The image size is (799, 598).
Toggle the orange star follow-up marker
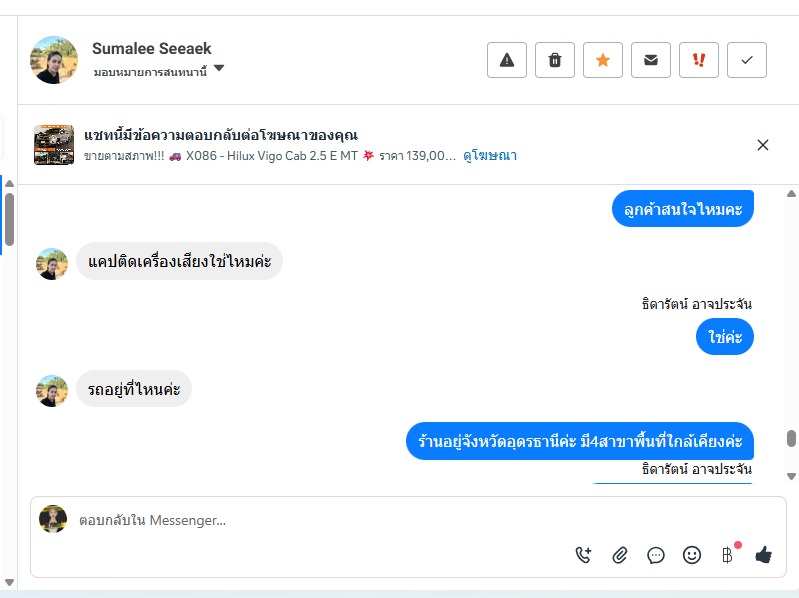603,60
